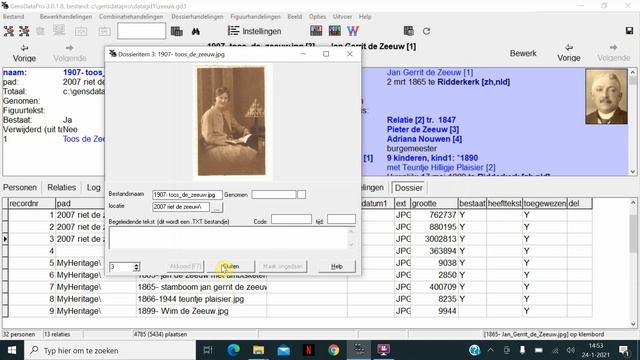
Task: Click the table grid icon beside search box
Action: (176, 31)
